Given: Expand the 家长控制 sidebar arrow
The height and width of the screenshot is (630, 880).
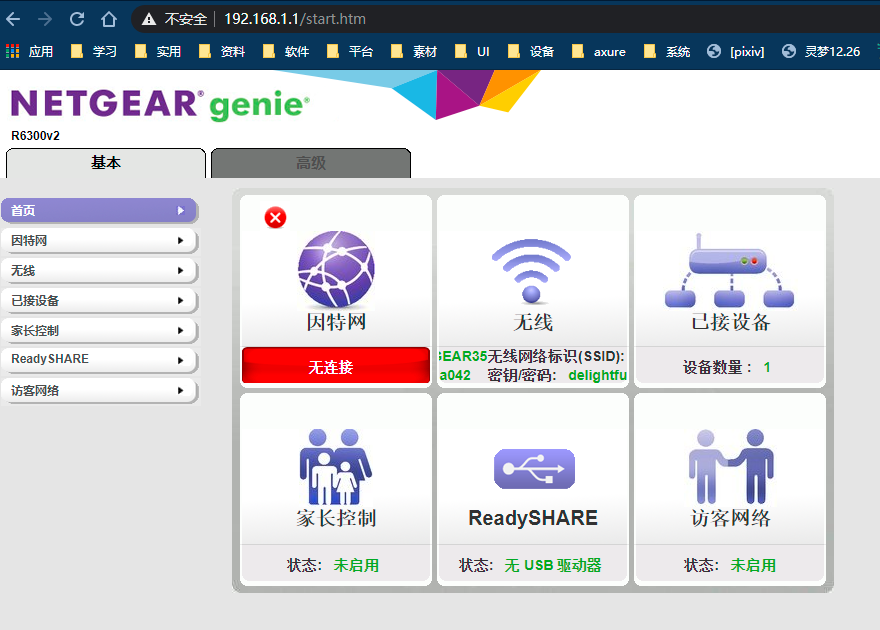Looking at the screenshot, I should (x=181, y=331).
